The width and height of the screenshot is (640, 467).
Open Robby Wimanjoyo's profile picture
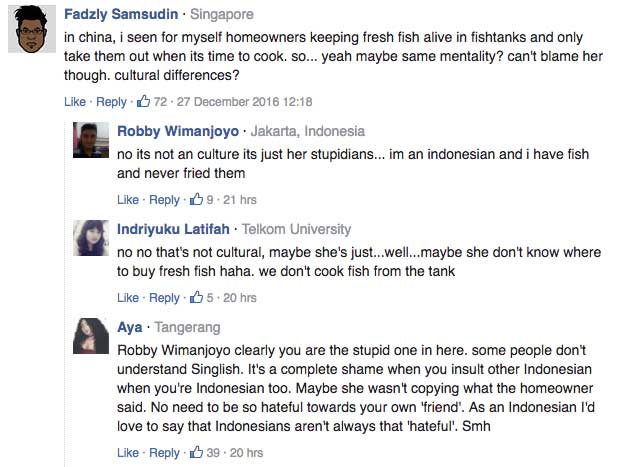pyautogui.click(x=91, y=141)
